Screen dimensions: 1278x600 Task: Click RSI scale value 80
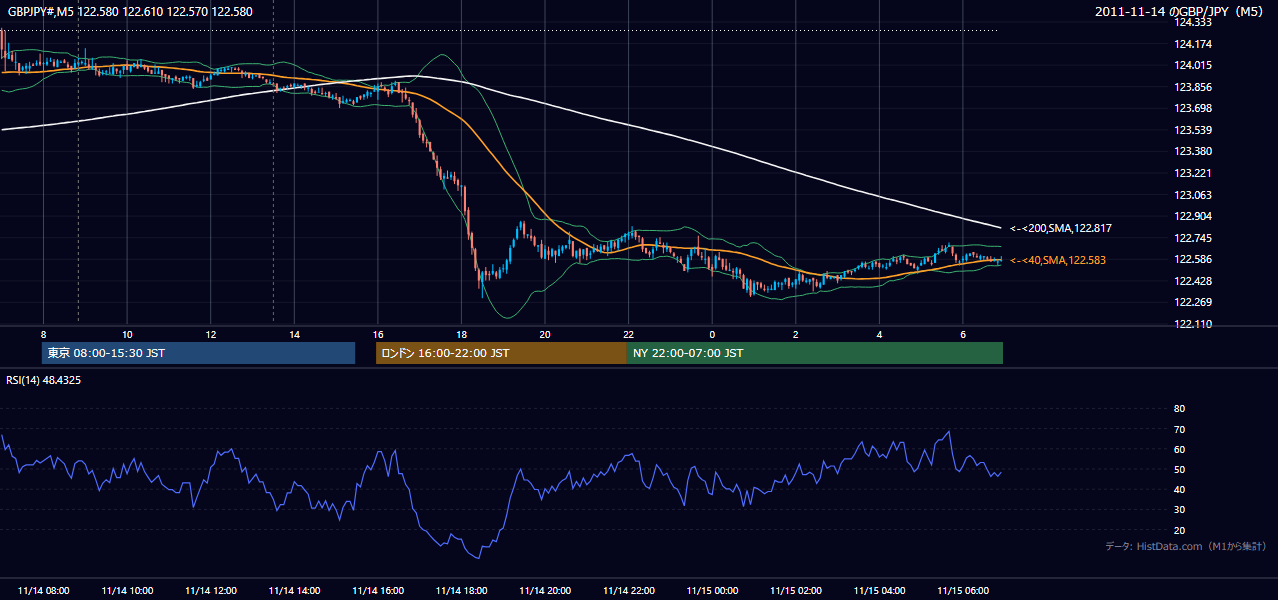[x=1179, y=409]
